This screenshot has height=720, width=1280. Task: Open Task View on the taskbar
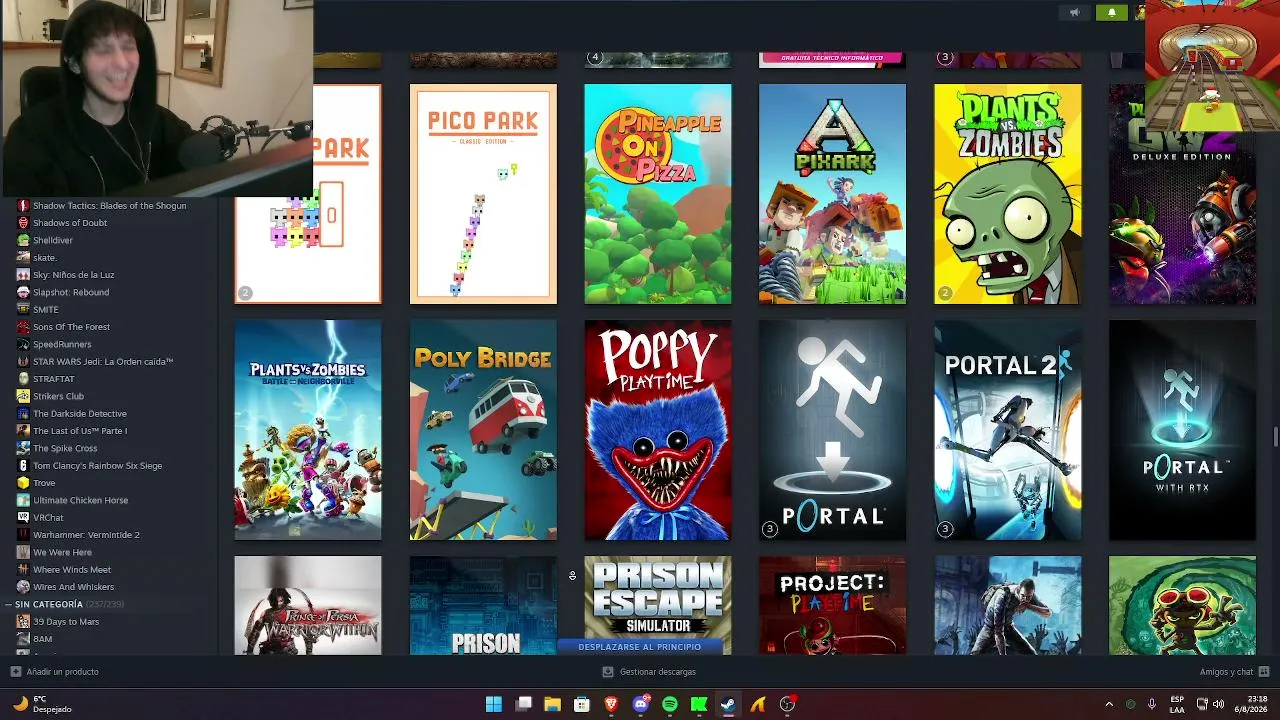(523, 704)
